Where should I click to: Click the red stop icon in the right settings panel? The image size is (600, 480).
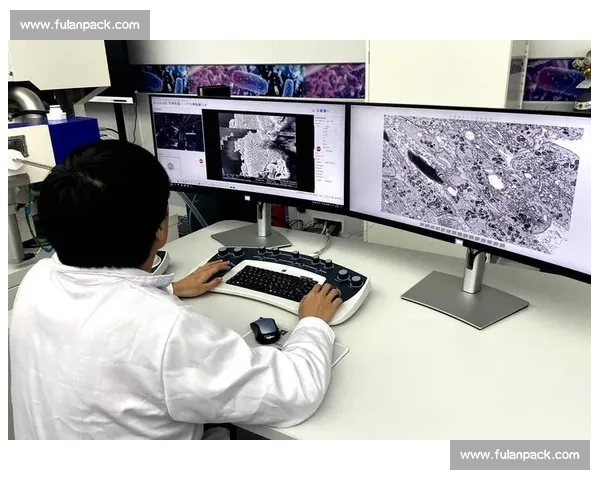(319, 149)
